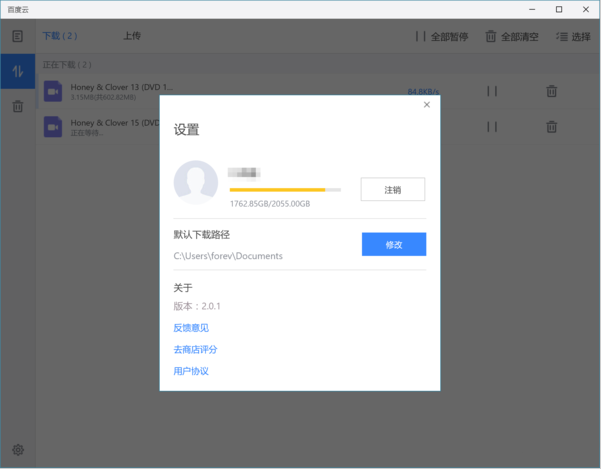Delete the Honey & Clover 13 download

point(552,91)
